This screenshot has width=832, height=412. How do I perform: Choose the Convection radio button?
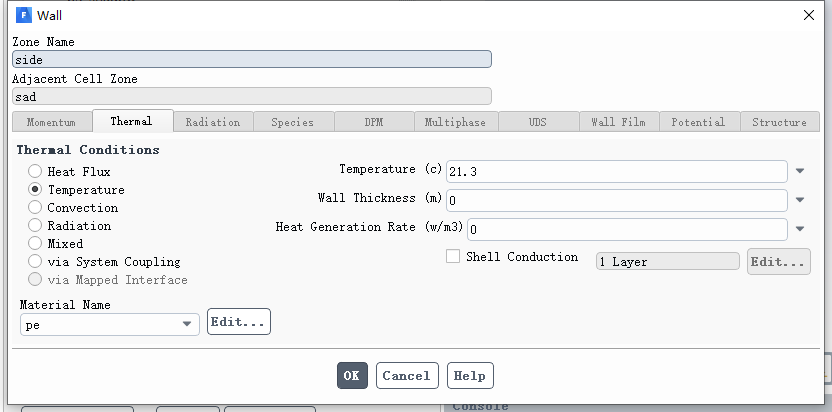(35, 207)
